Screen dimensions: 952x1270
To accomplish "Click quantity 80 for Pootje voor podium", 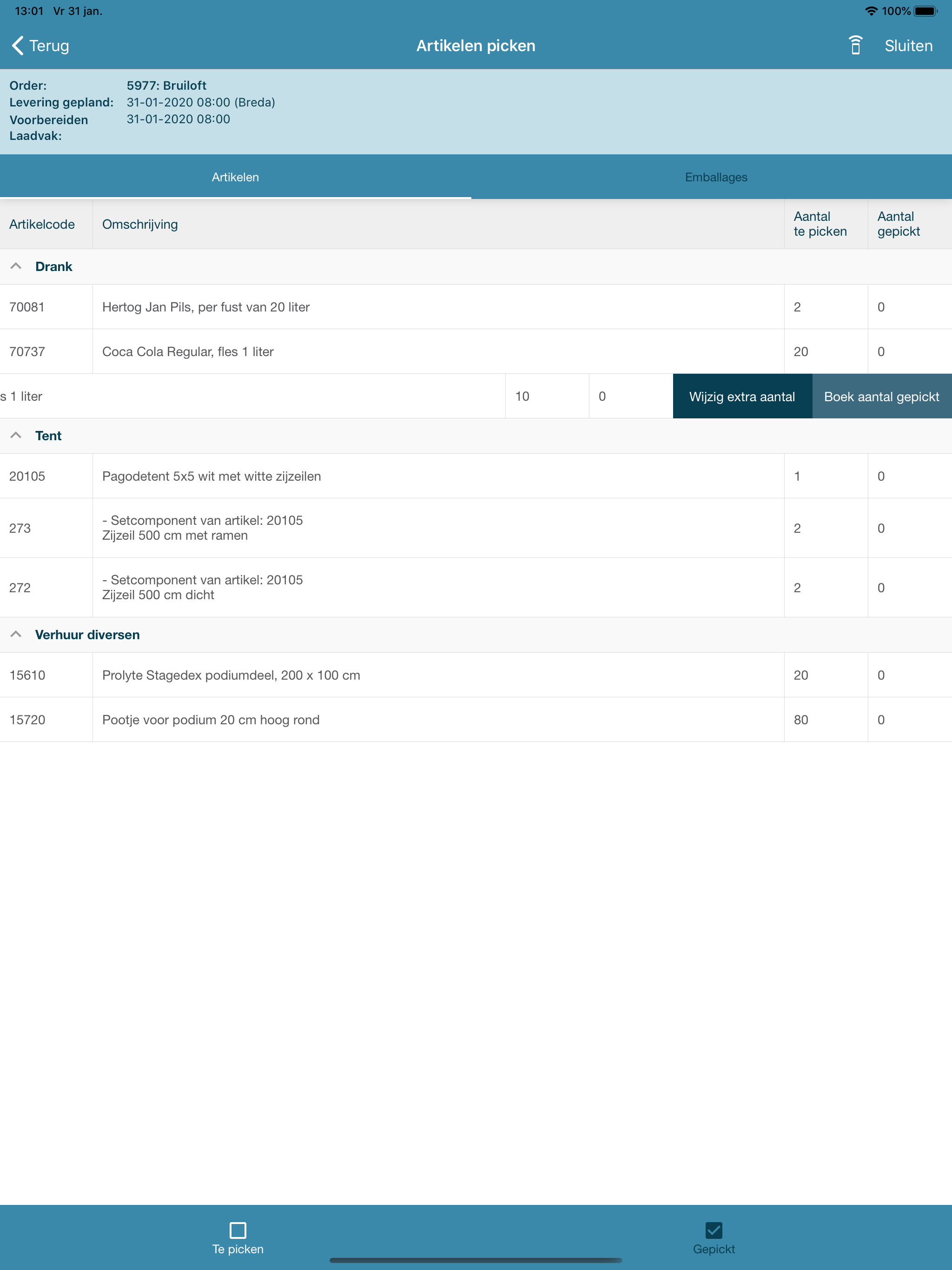I will pyautogui.click(x=801, y=720).
